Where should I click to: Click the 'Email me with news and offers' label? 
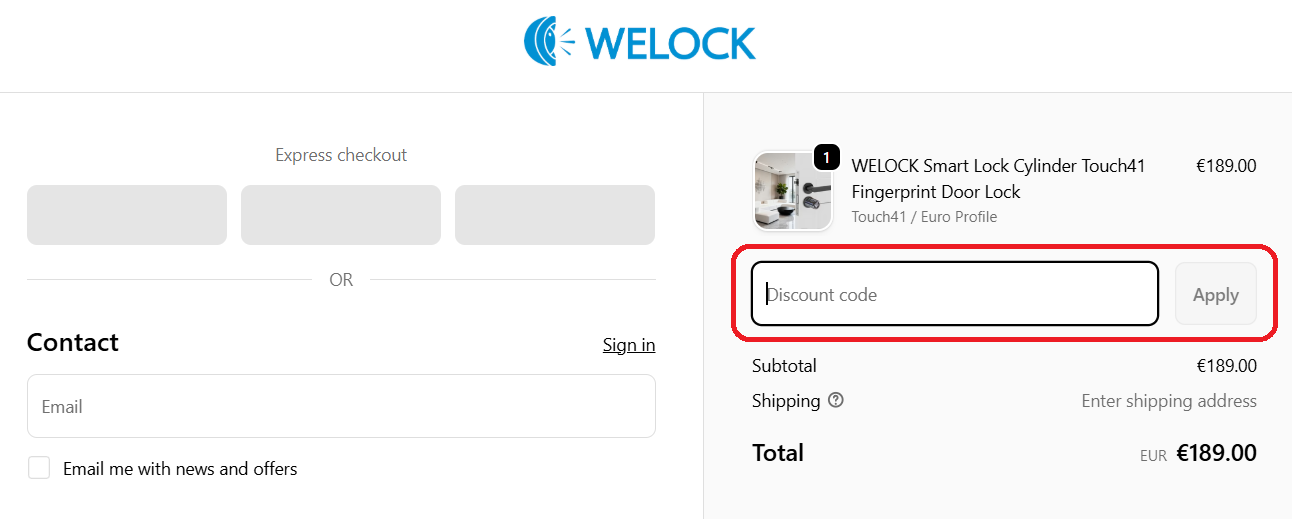[180, 469]
